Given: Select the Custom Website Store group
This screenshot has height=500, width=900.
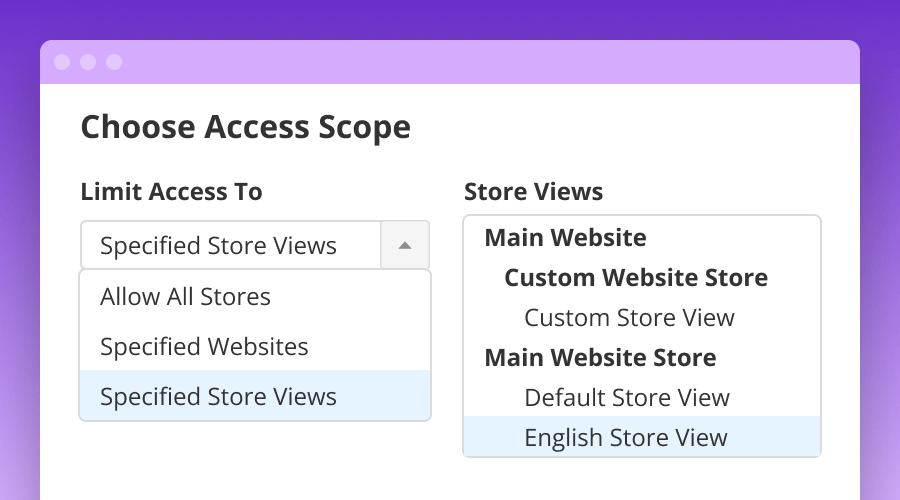Looking at the screenshot, I should 635,278.
